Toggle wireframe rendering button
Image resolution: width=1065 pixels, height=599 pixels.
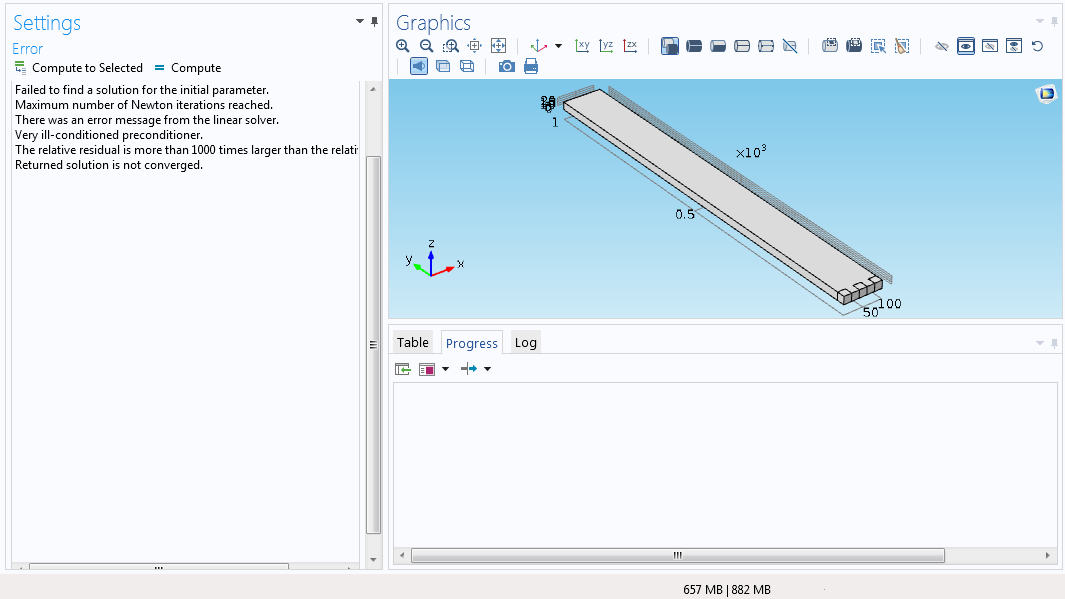[466, 66]
